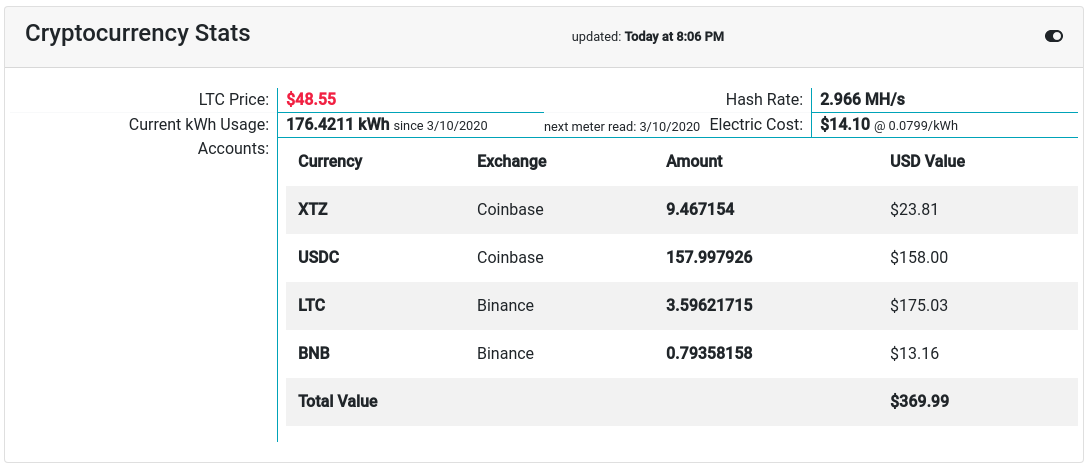This screenshot has height=468, width=1091.
Task: Sort by the Currency column header
Action: click(x=330, y=161)
